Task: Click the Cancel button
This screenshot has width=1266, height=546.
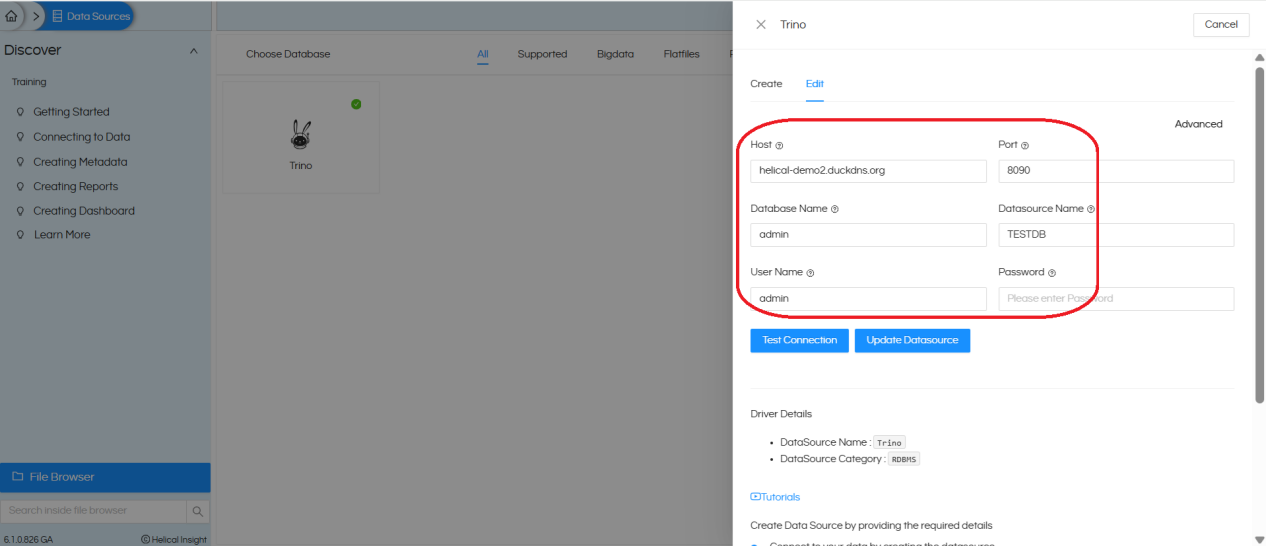Action: (x=1221, y=25)
